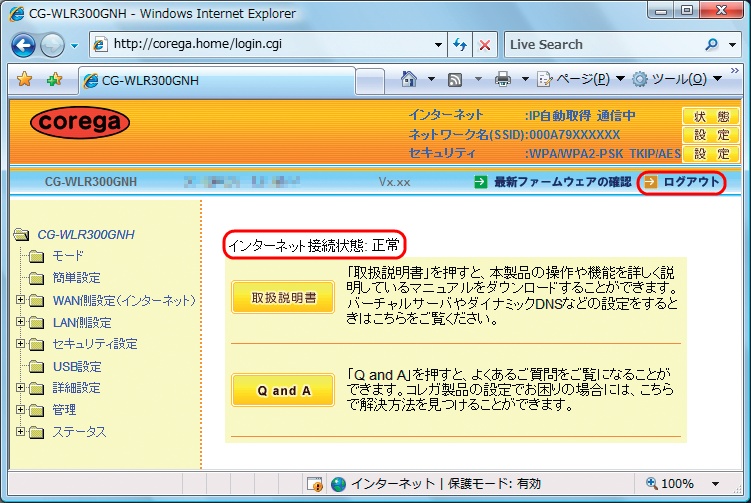The width and height of the screenshot is (751, 503).
Task: Open the WAN側設定(インターネット) tree item
Action: (x=124, y=300)
